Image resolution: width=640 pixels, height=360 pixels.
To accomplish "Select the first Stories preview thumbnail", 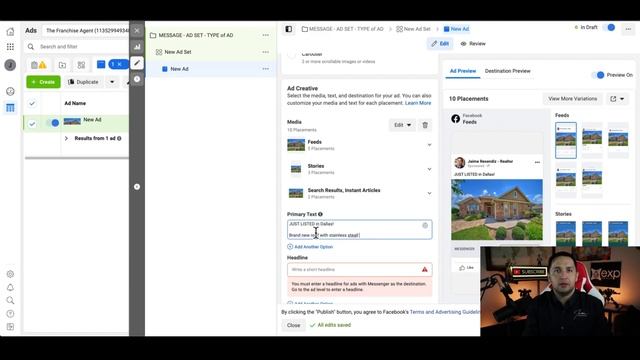I will 566,233.
